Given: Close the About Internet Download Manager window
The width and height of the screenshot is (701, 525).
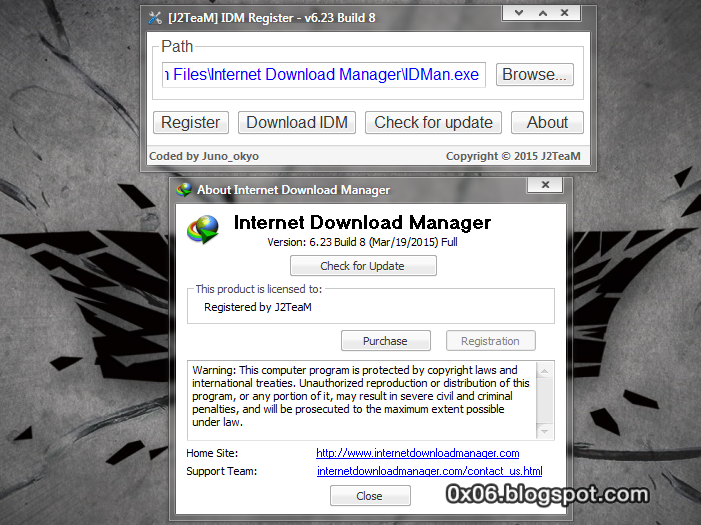Looking at the screenshot, I should click(545, 185).
